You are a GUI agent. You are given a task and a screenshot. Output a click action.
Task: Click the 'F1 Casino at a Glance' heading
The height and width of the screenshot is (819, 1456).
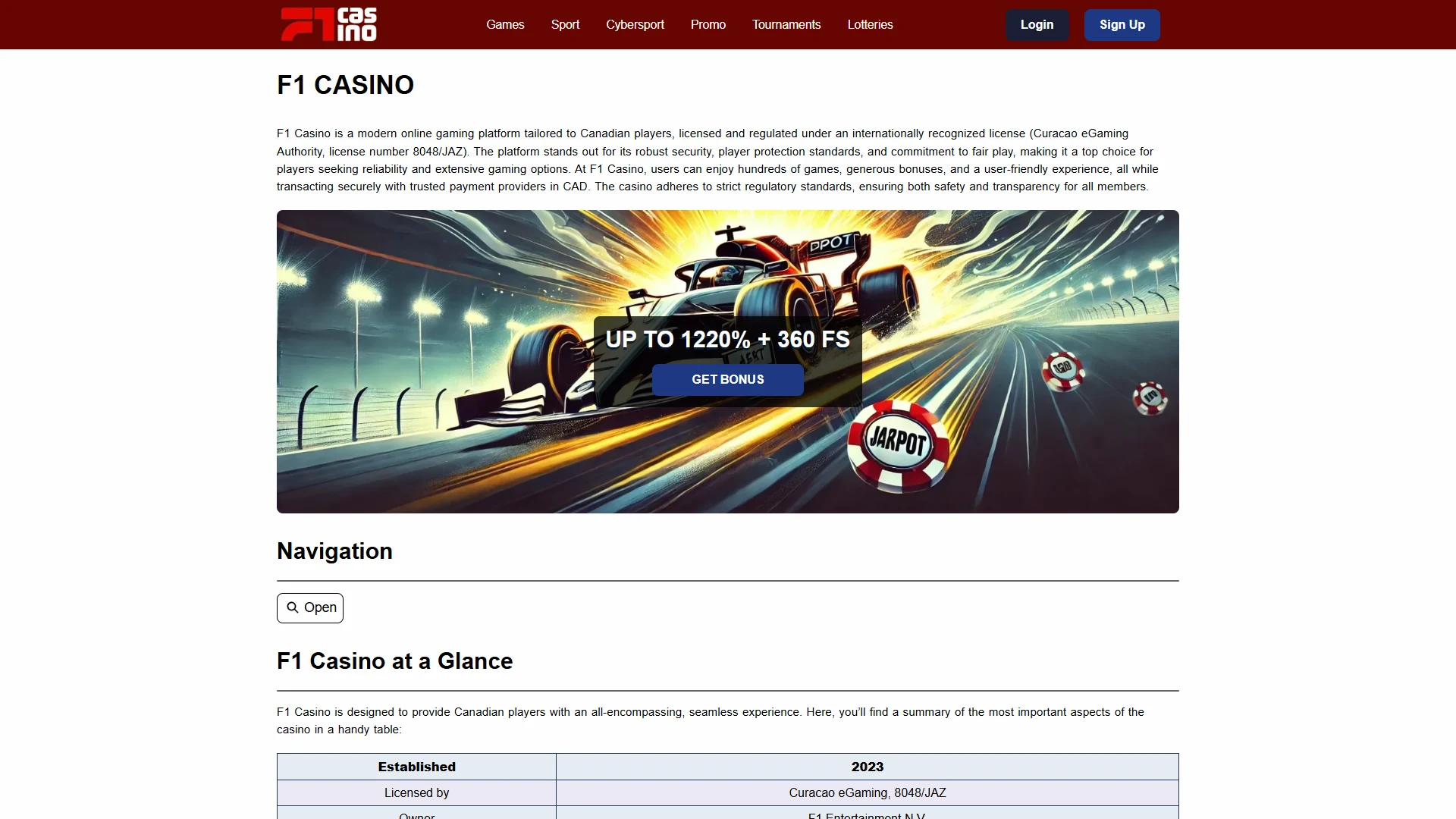click(394, 661)
